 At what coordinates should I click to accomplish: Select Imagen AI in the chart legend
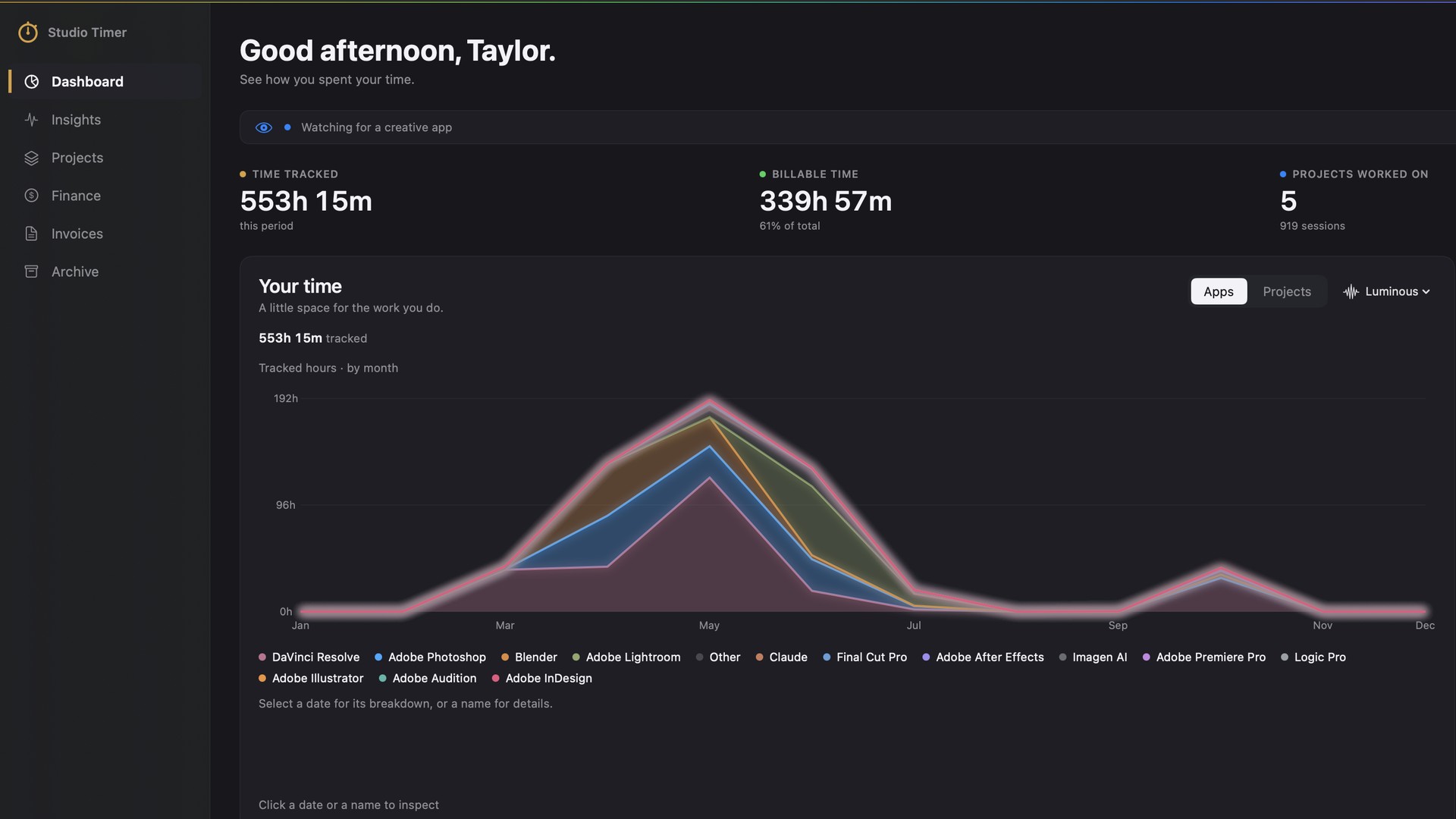point(1094,657)
